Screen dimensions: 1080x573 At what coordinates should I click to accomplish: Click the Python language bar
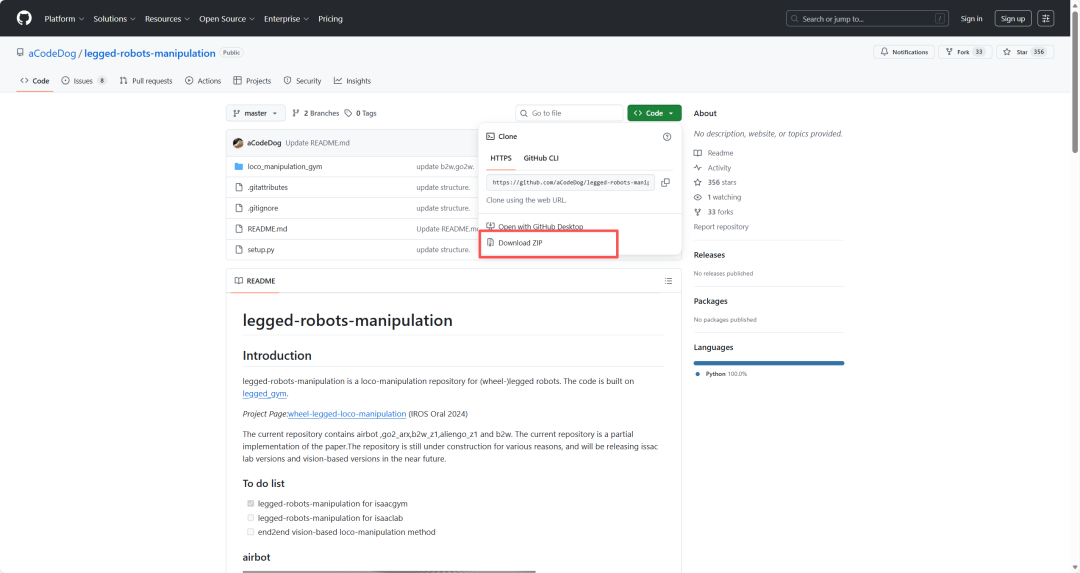(x=769, y=363)
